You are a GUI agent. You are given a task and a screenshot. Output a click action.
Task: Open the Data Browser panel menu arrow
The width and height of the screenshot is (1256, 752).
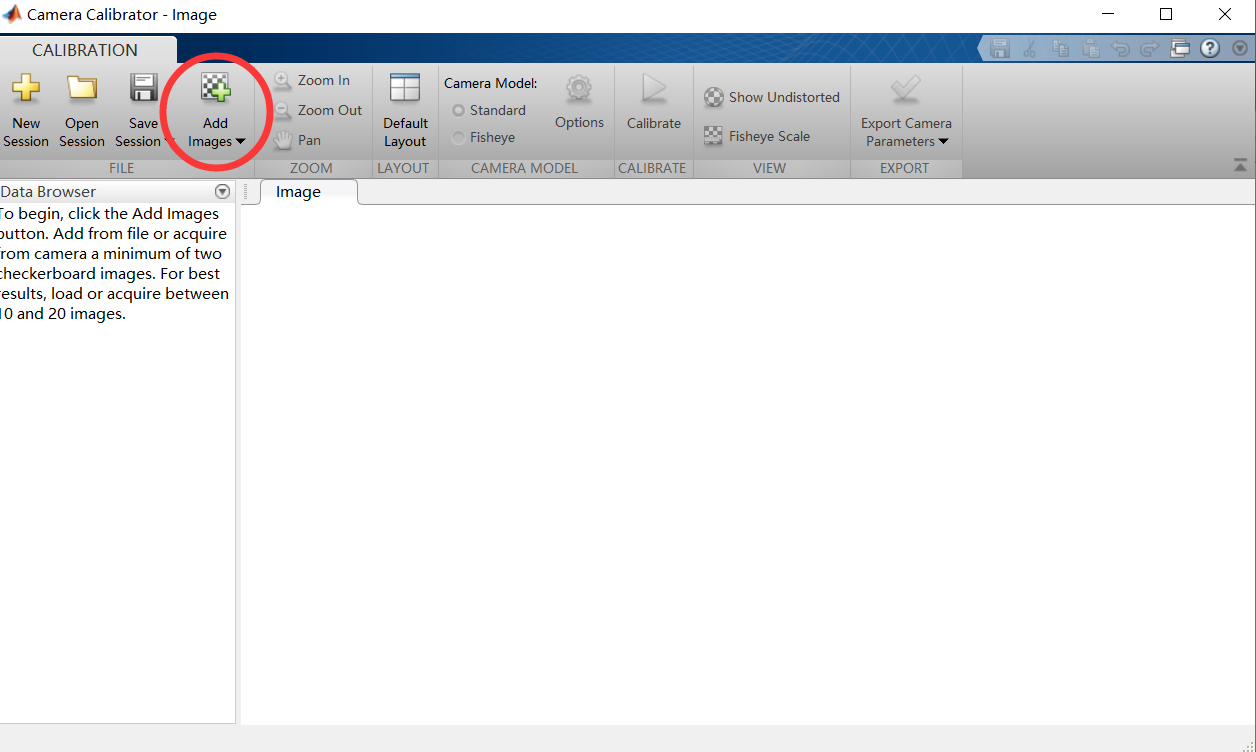pos(222,191)
